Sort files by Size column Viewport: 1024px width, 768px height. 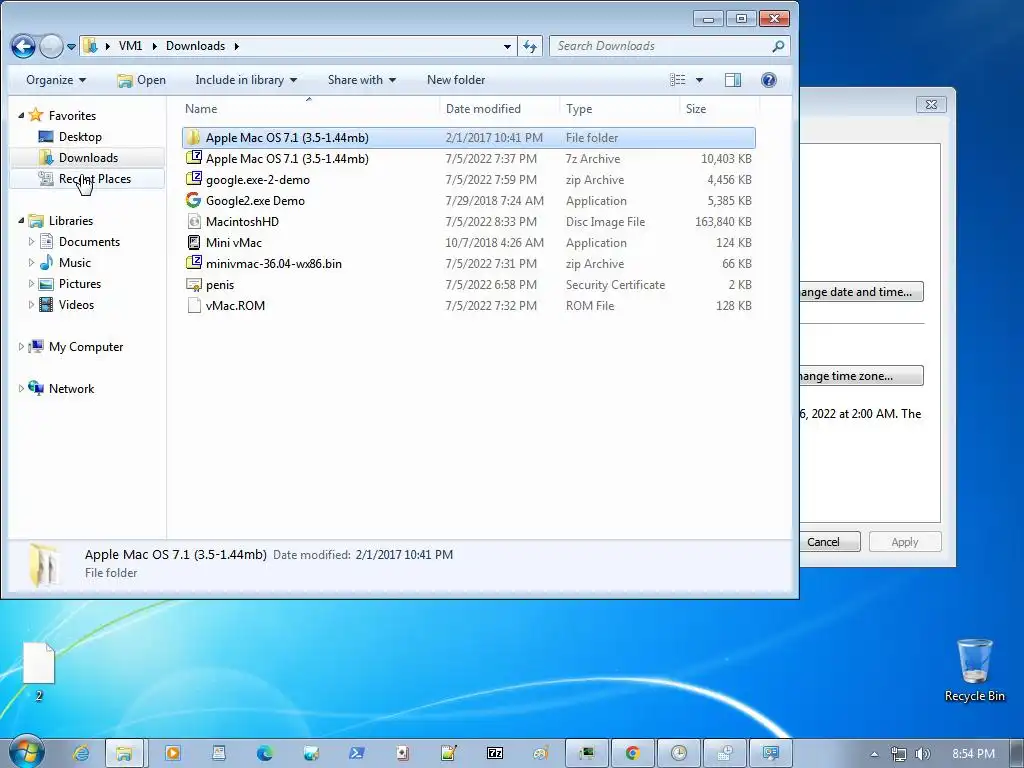pos(719,108)
